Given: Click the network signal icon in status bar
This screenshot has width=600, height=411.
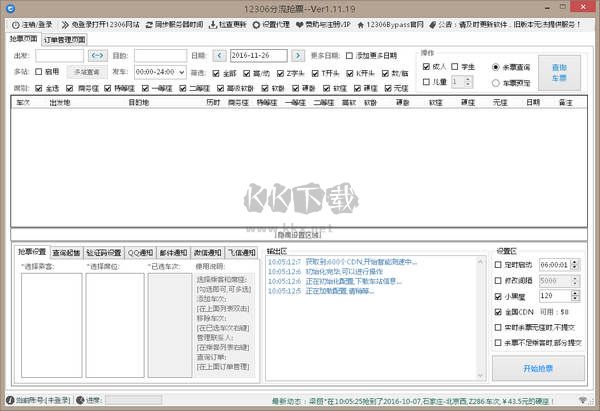Looking at the screenshot, I should [583, 400].
